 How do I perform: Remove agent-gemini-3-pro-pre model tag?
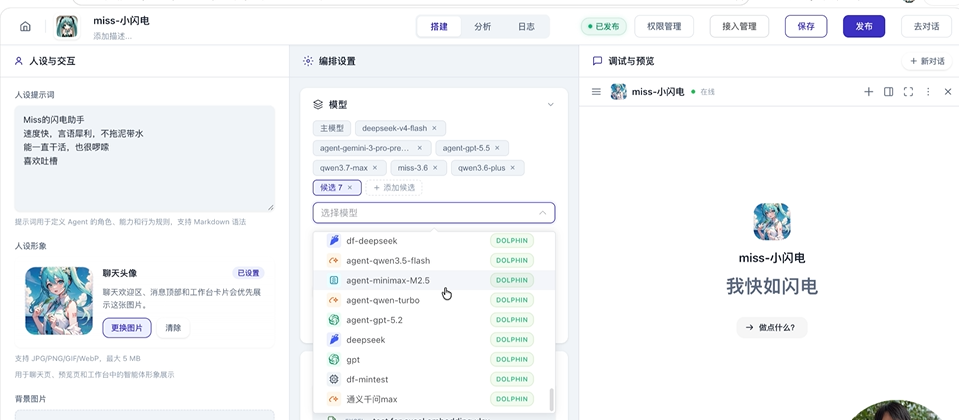pos(420,148)
